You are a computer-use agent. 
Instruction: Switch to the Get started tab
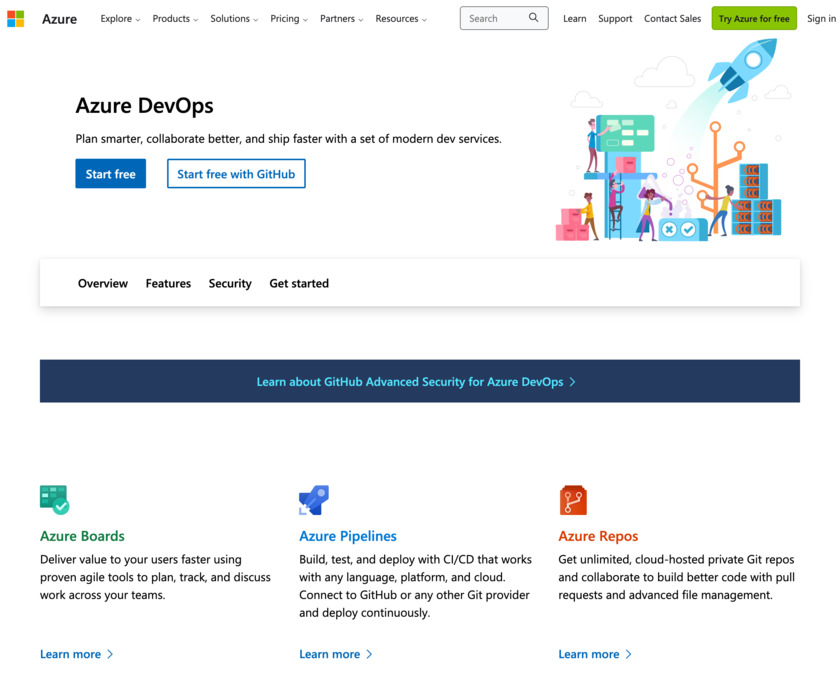[x=299, y=283]
